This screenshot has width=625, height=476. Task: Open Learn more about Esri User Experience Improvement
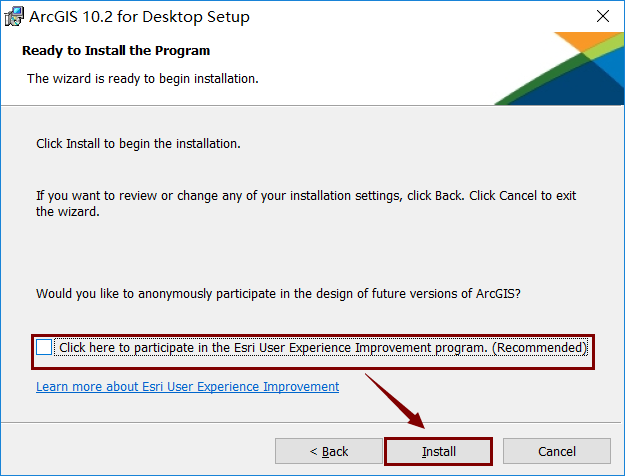[x=187, y=386]
